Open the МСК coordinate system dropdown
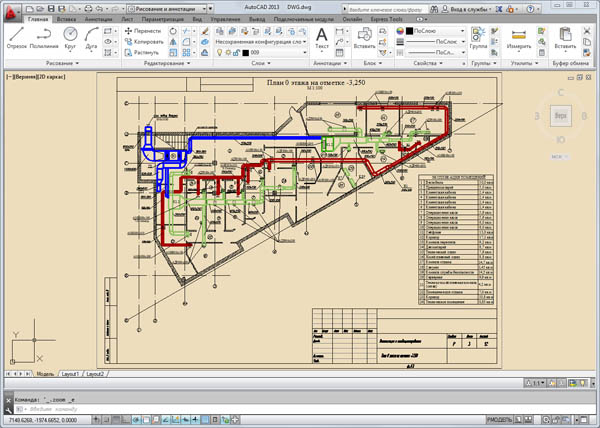 [560, 157]
